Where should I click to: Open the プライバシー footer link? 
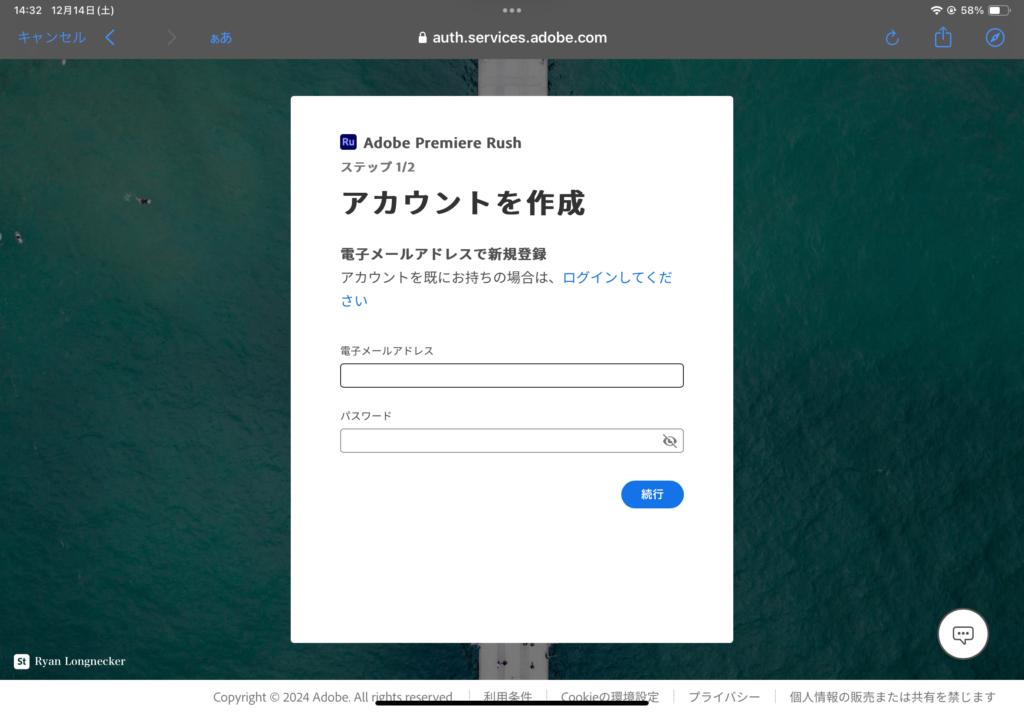723,697
